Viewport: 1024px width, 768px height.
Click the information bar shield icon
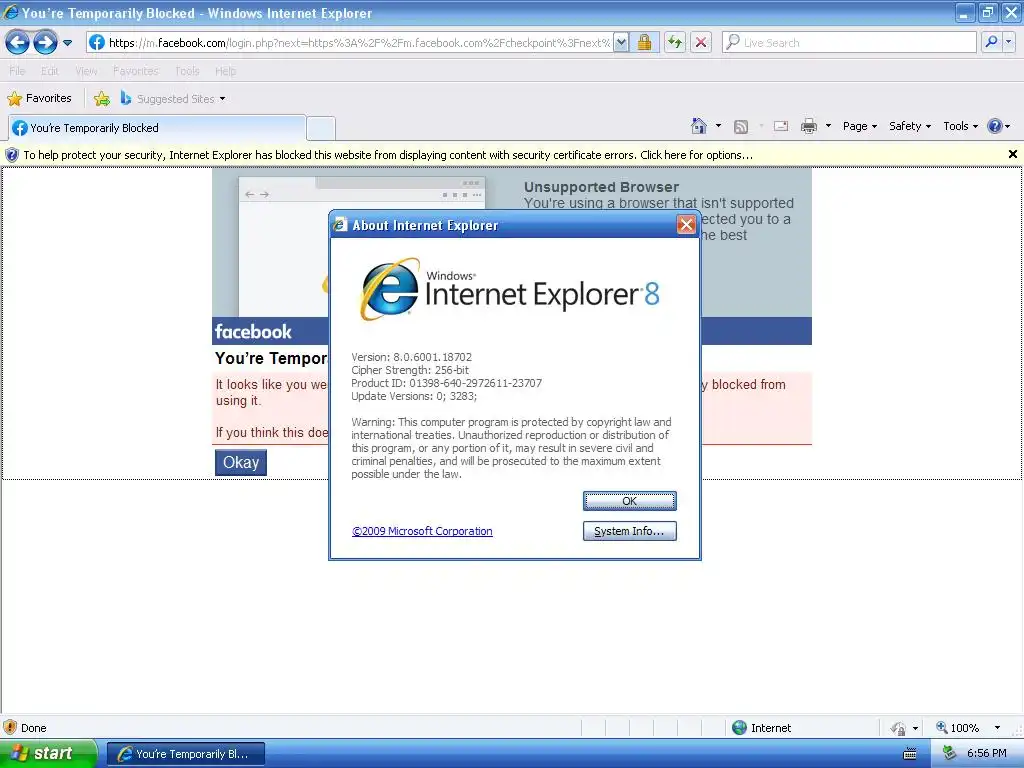click(12, 155)
